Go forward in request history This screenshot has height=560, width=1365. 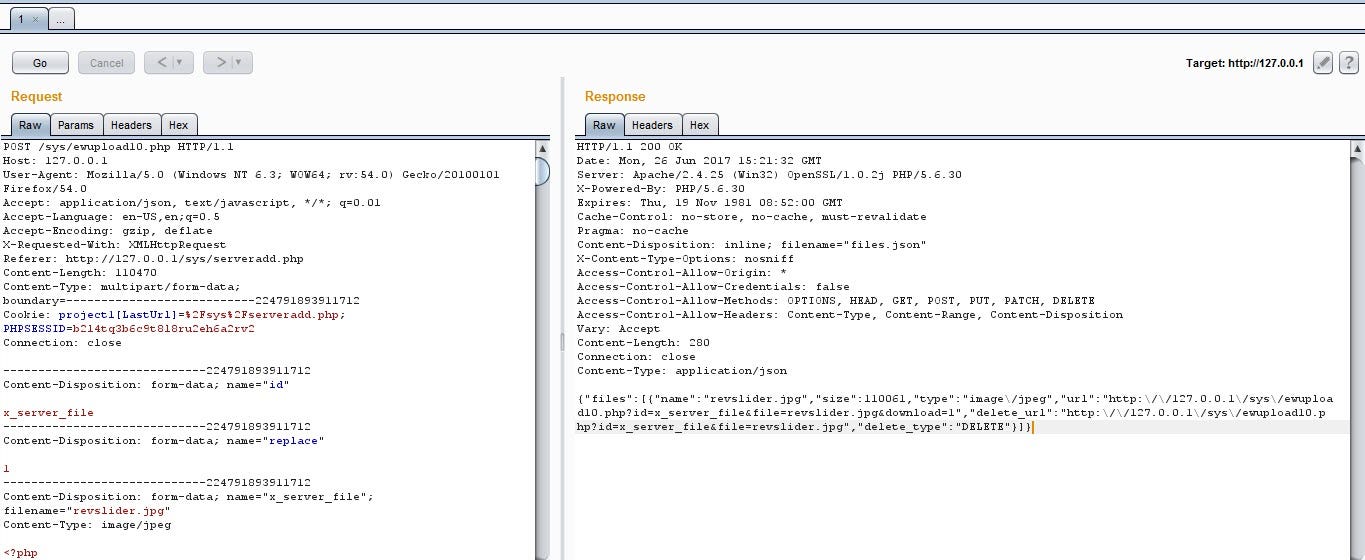click(221, 63)
